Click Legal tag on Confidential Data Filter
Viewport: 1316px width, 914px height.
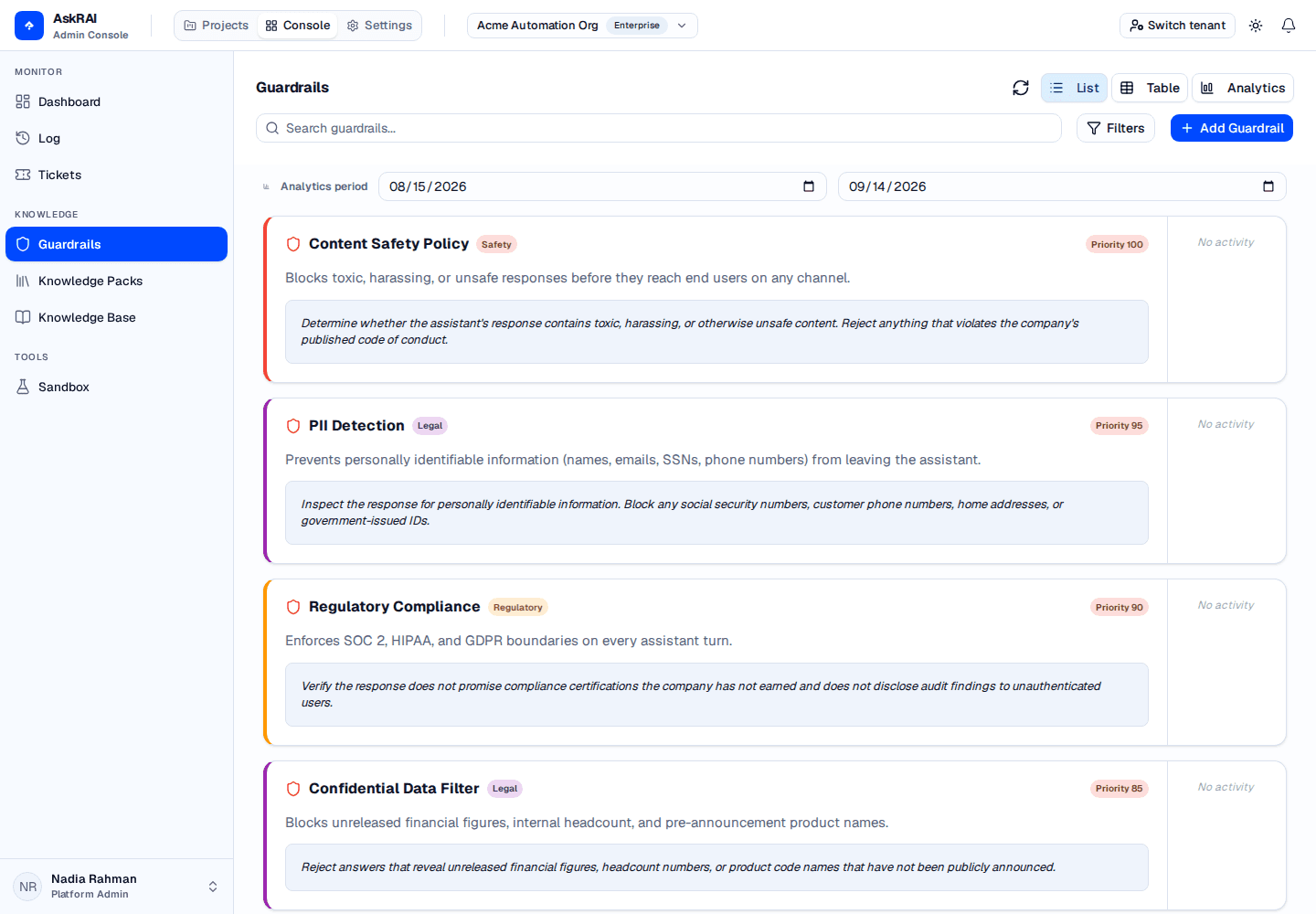point(504,789)
